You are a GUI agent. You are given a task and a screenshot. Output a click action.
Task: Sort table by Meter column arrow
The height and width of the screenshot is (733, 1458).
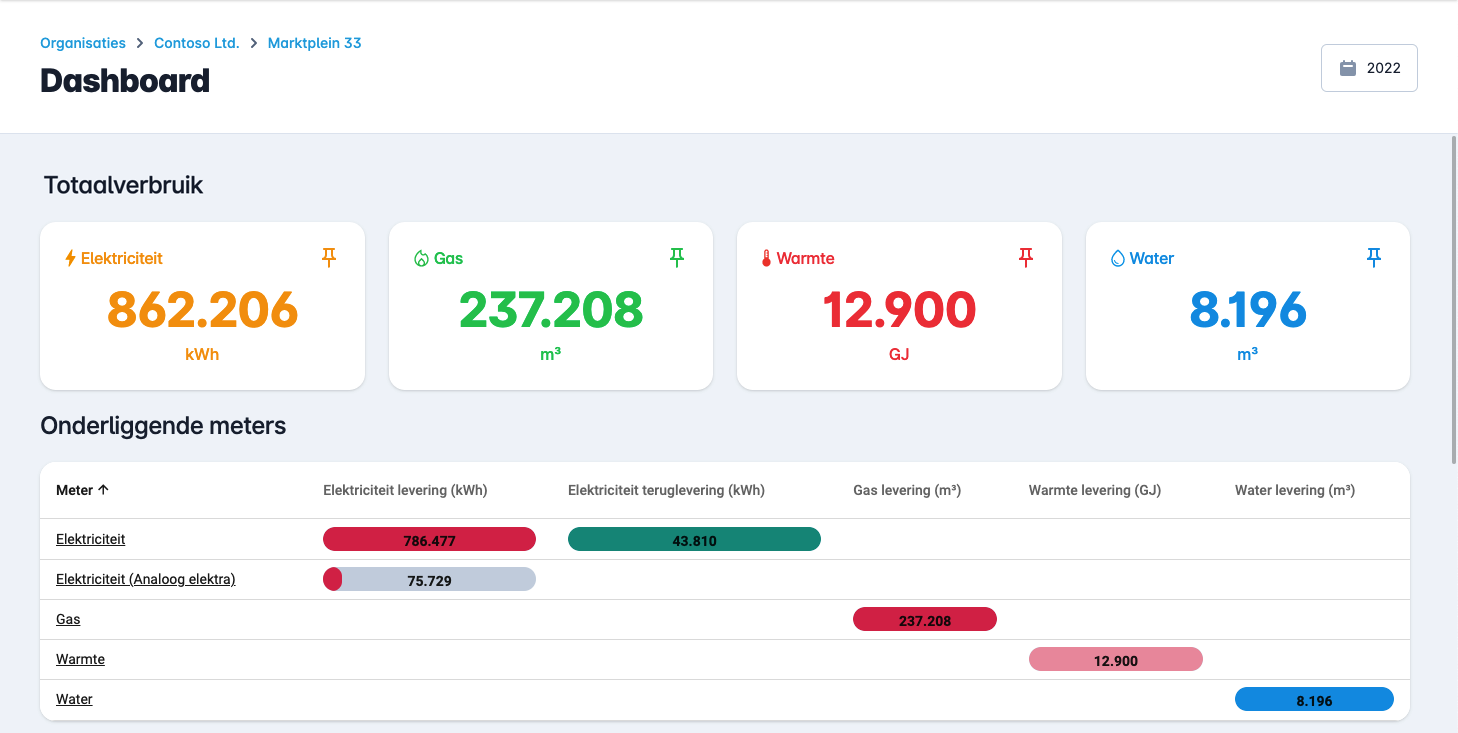pos(103,490)
